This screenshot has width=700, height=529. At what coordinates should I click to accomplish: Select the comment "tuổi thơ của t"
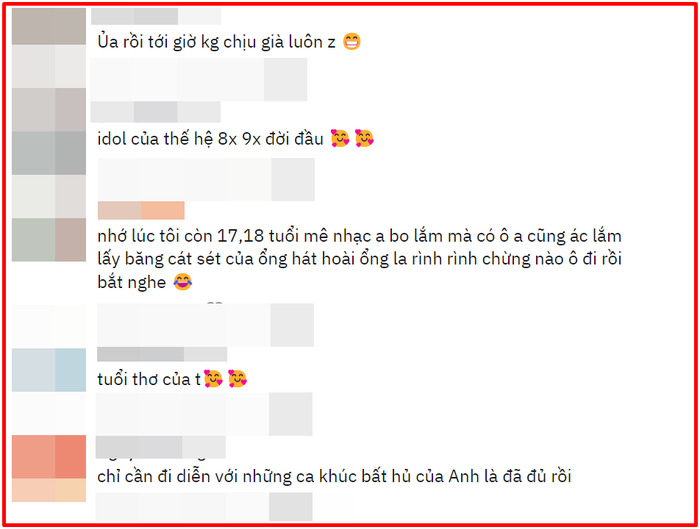point(149,379)
